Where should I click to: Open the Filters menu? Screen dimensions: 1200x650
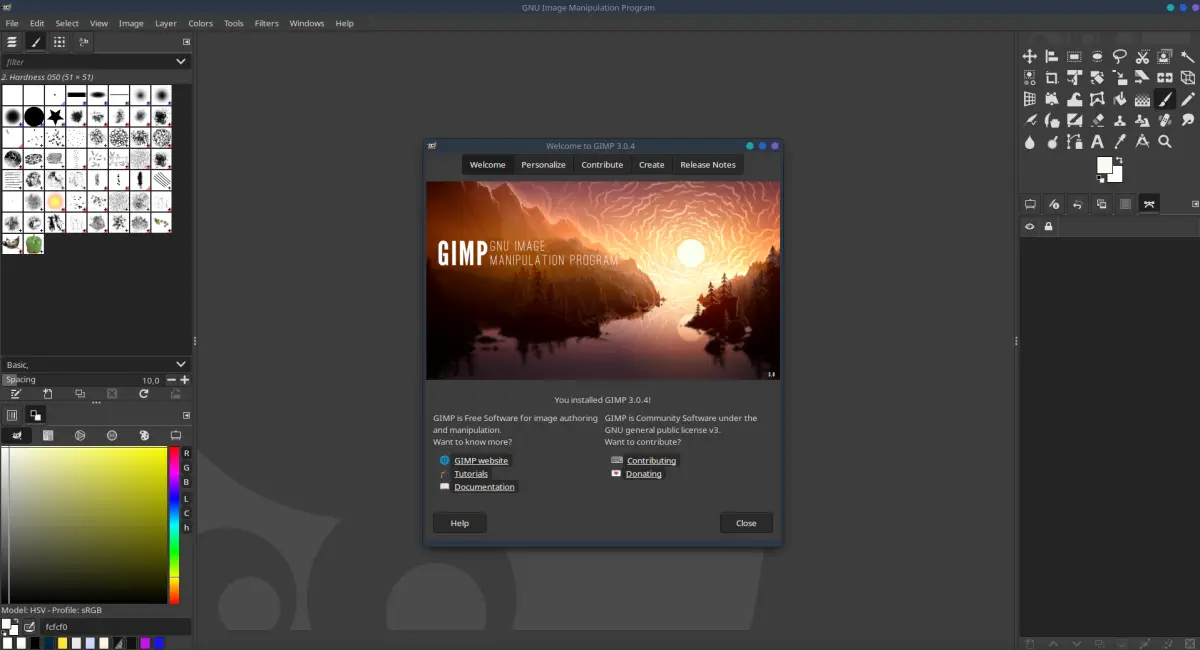pos(266,23)
